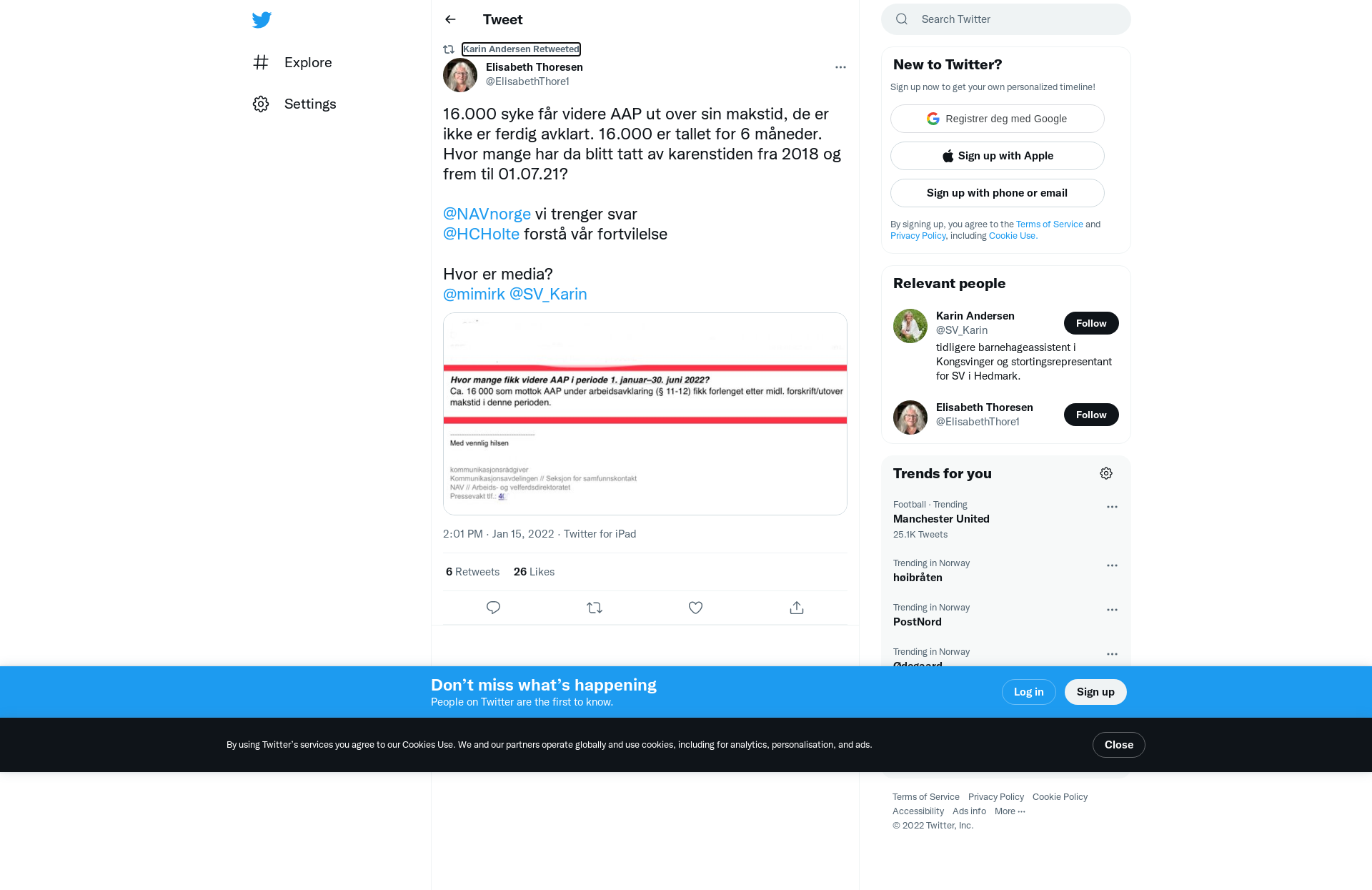The image size is (1372, 890).
Task: Open the Trends settings gear icon
Action: pos(1106,473)
